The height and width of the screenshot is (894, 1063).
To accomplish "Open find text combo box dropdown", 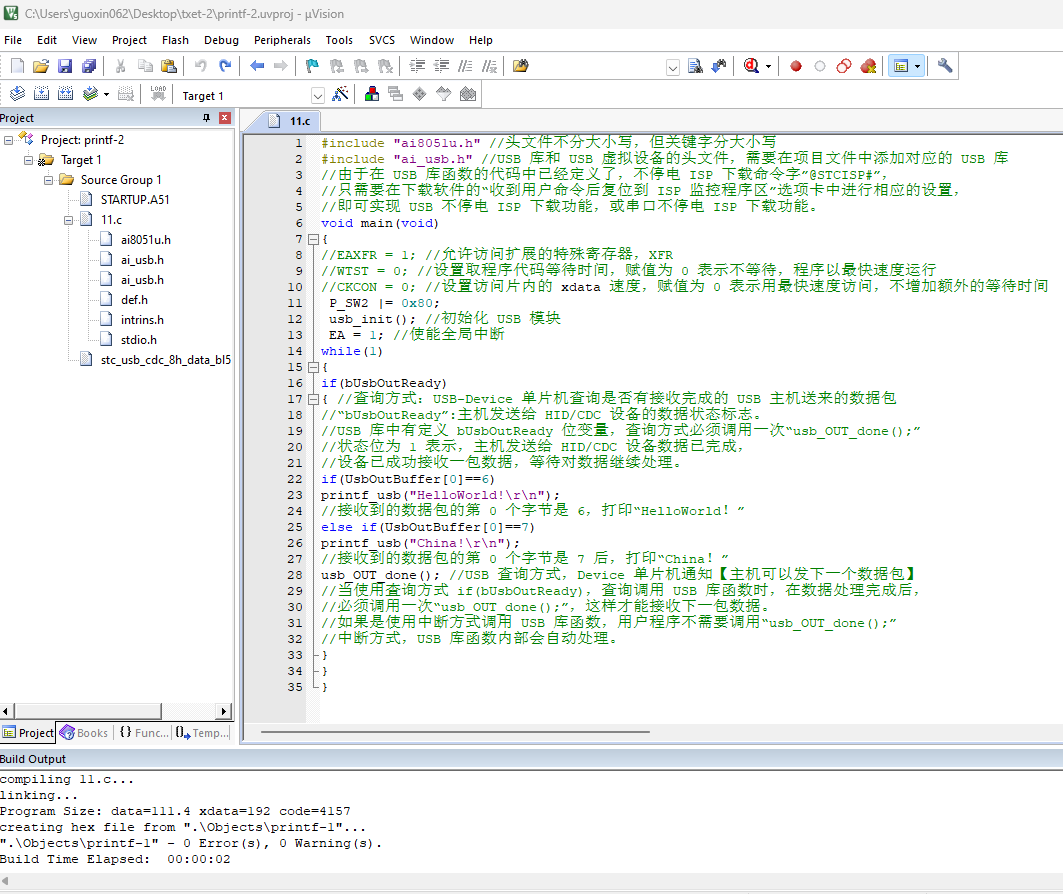I will coord(673,67).
